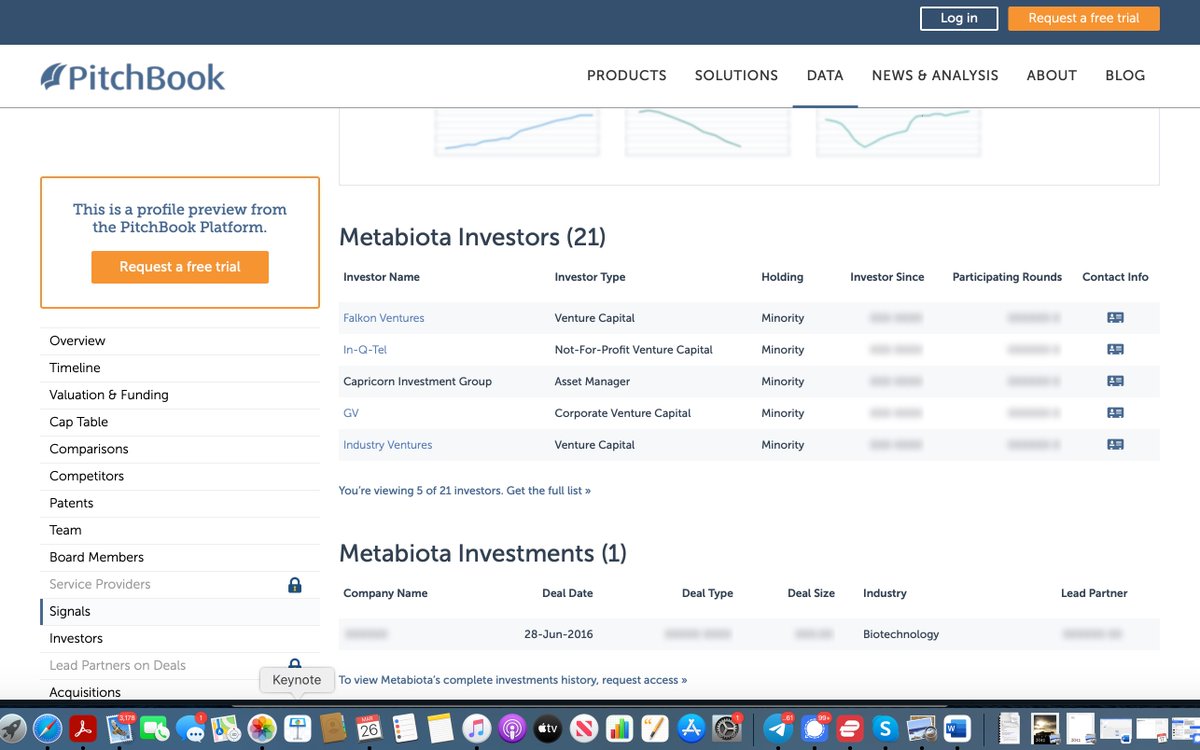1200x750 pixels.
Task: Click lock icon beside Service Providers
Action: tap(295, 585)
